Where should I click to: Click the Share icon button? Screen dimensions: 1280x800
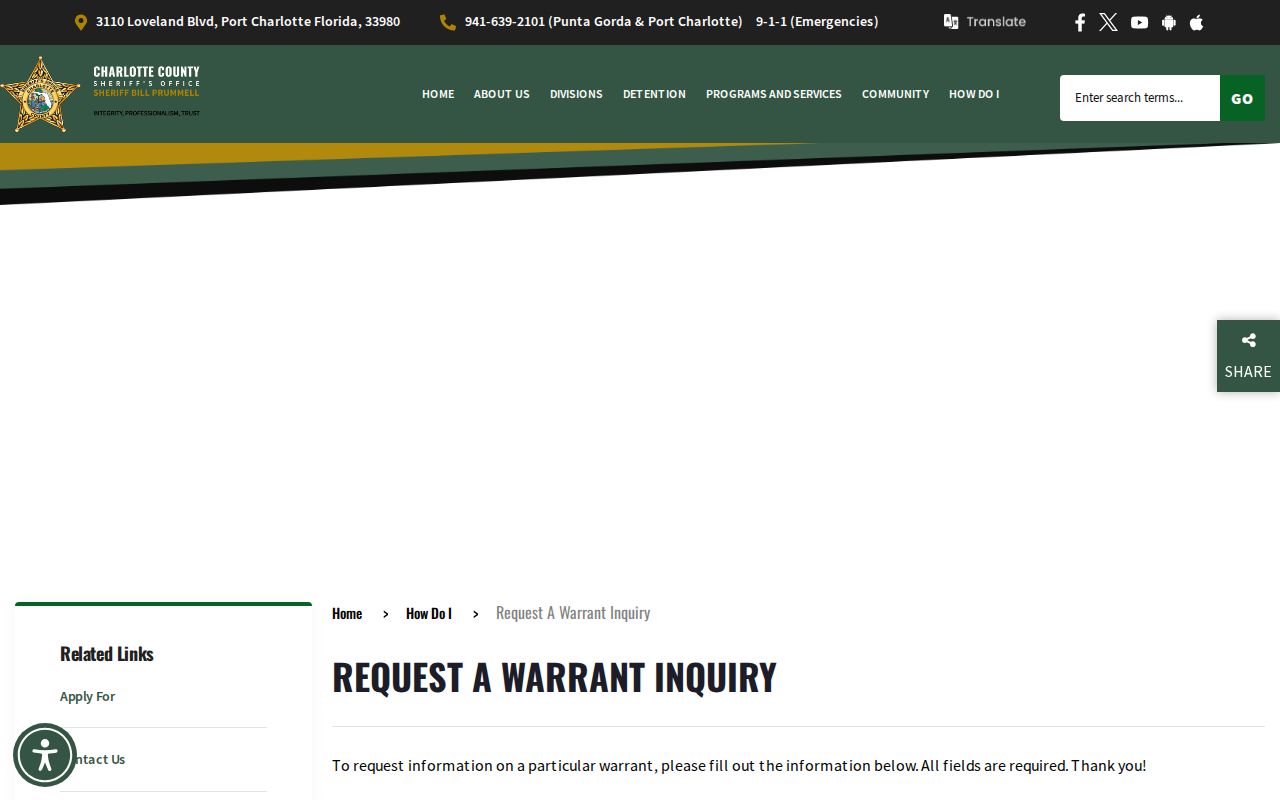click(x=1248, y=356)
